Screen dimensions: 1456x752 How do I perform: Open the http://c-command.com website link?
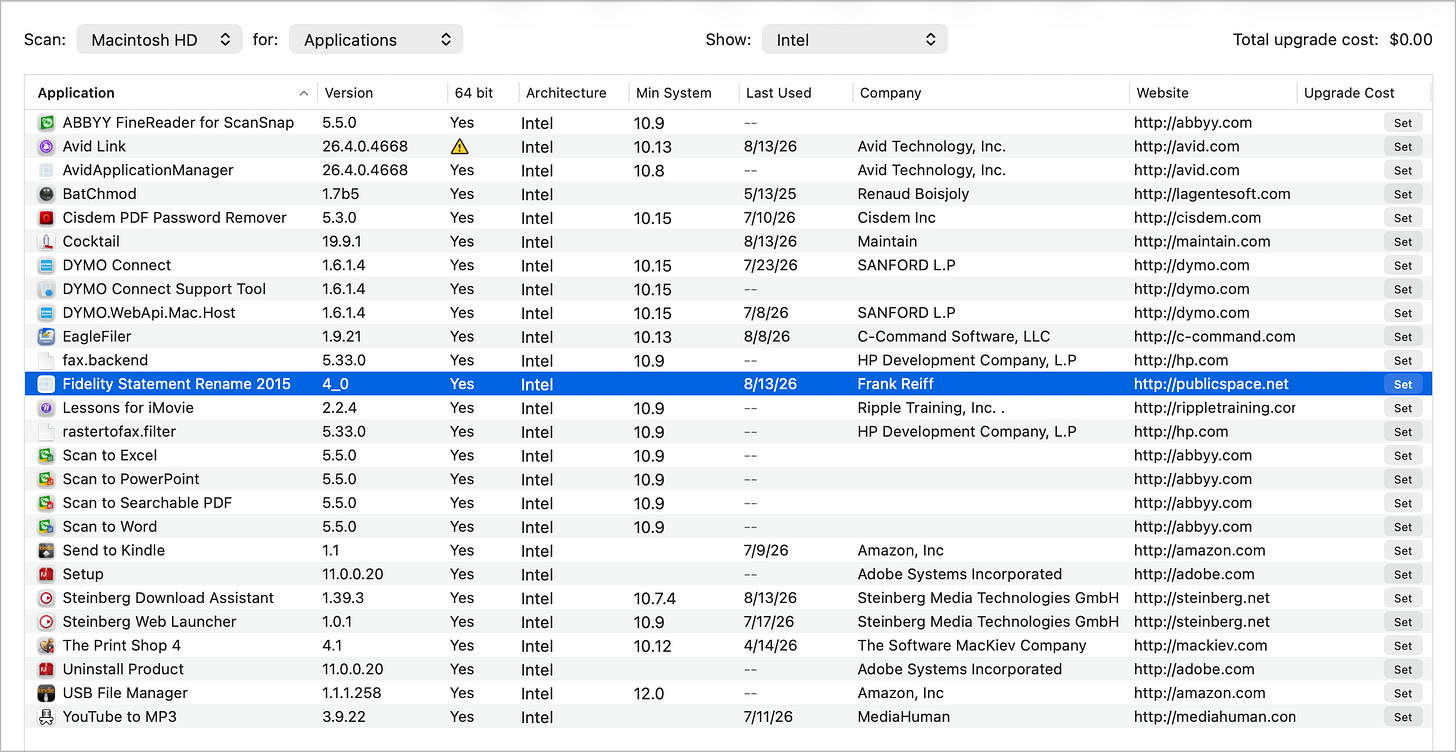tap(1214, 337)
